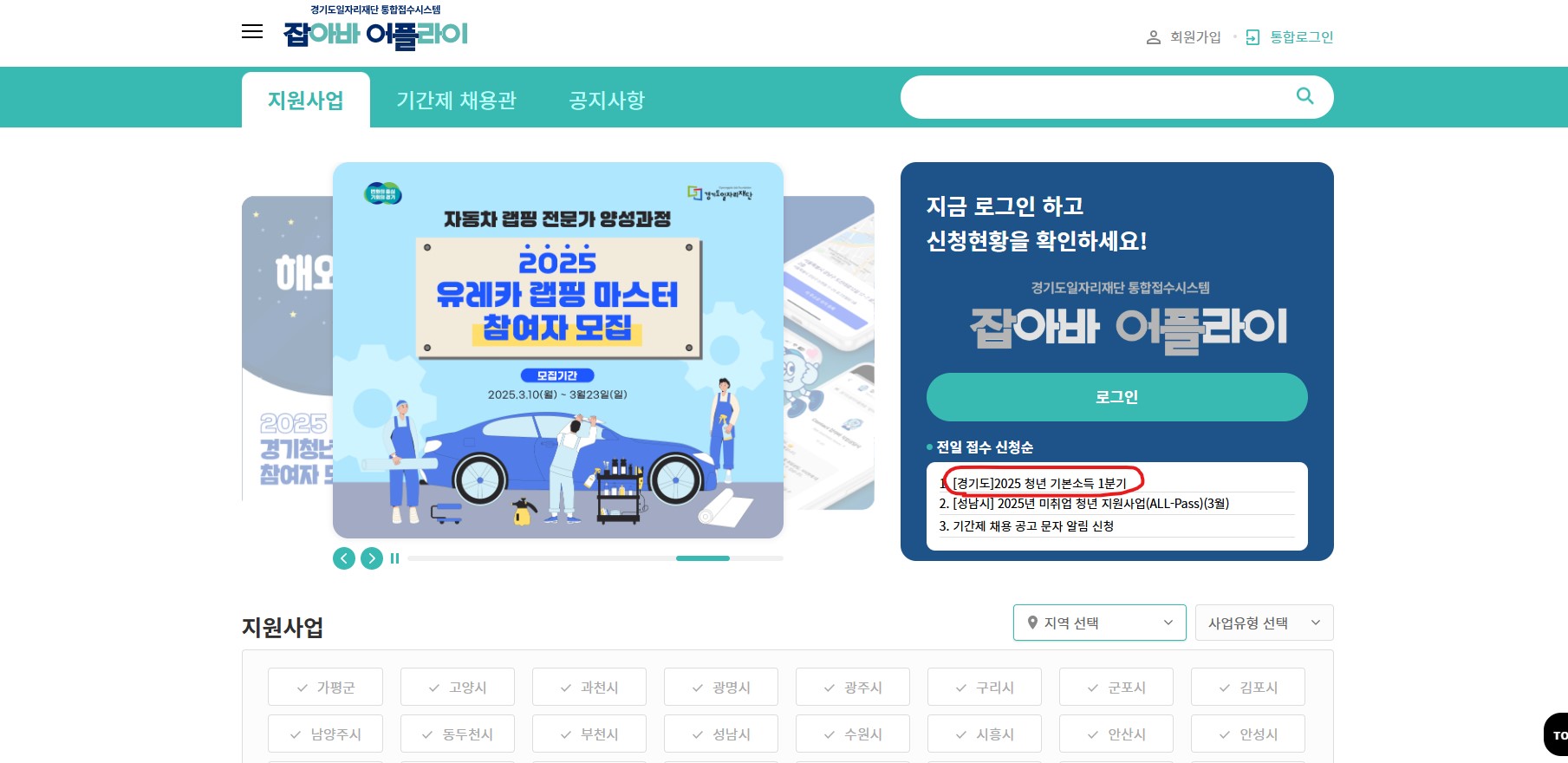Open the hamburger menu icon
The width and height of the screenshot is (1568, 763).
coord(252,32)
